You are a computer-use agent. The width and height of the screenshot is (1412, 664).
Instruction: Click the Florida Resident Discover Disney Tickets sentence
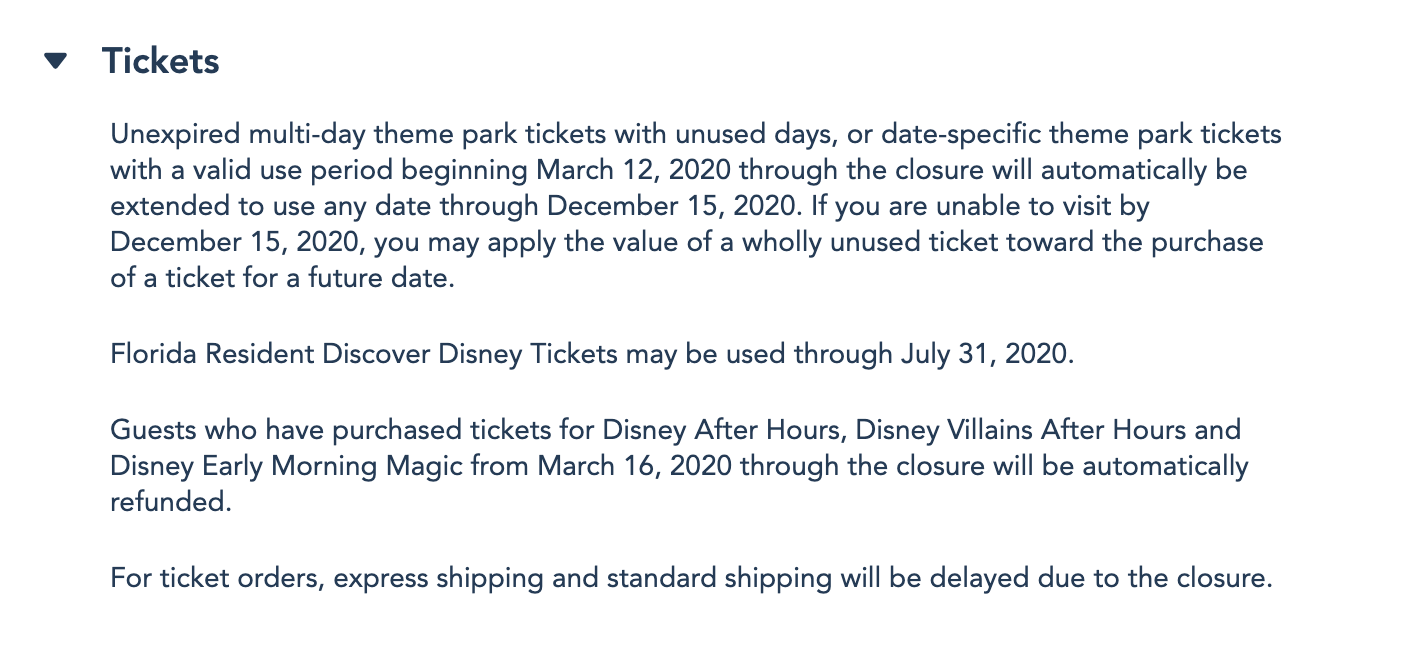[x=592, y=355]
